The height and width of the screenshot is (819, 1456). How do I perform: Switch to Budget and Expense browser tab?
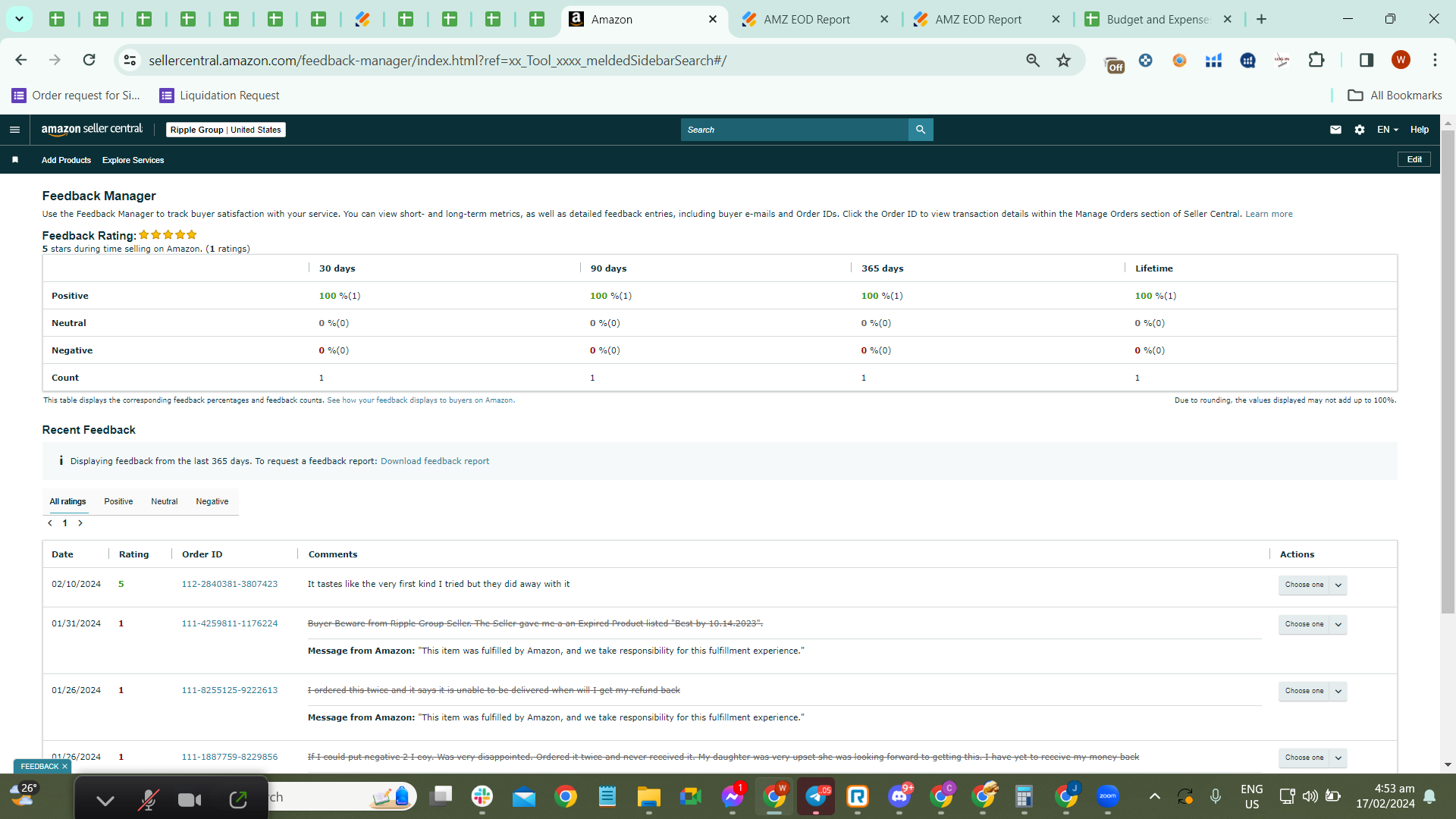click(1159, 19)
